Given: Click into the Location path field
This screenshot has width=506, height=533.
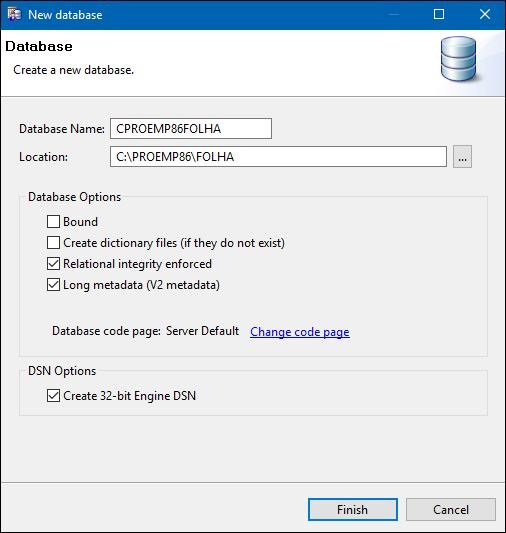Looking at the screenshot, I should pos(278,157).
